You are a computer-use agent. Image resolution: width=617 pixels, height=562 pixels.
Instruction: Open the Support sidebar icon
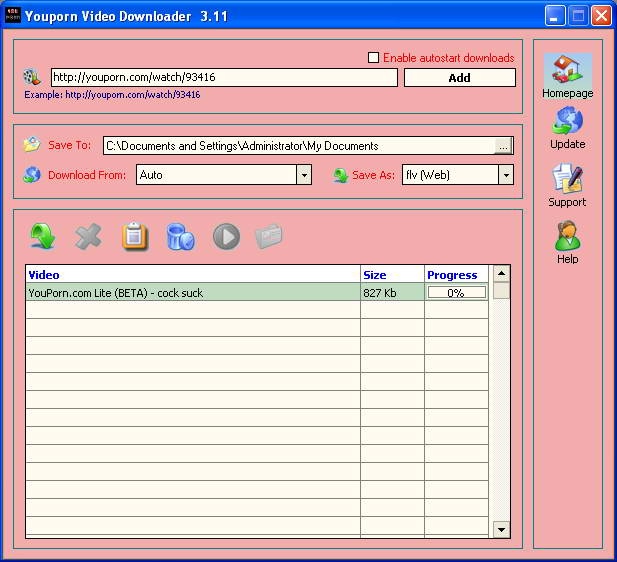[x=567, y=185]
